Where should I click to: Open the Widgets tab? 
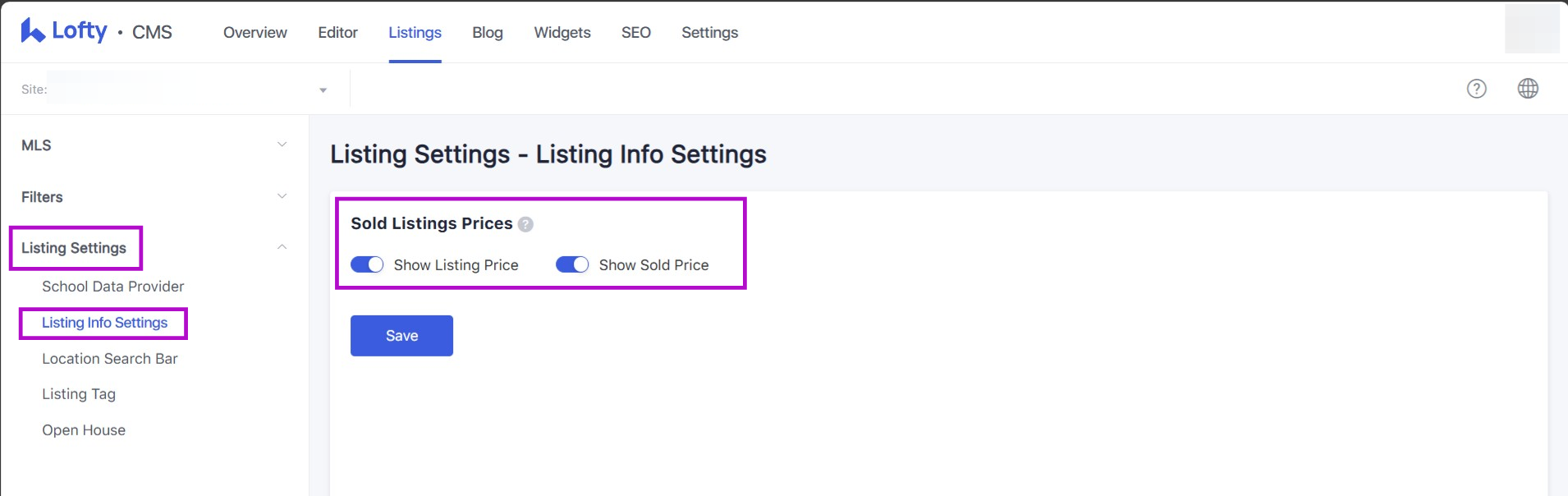pos(562,32)
